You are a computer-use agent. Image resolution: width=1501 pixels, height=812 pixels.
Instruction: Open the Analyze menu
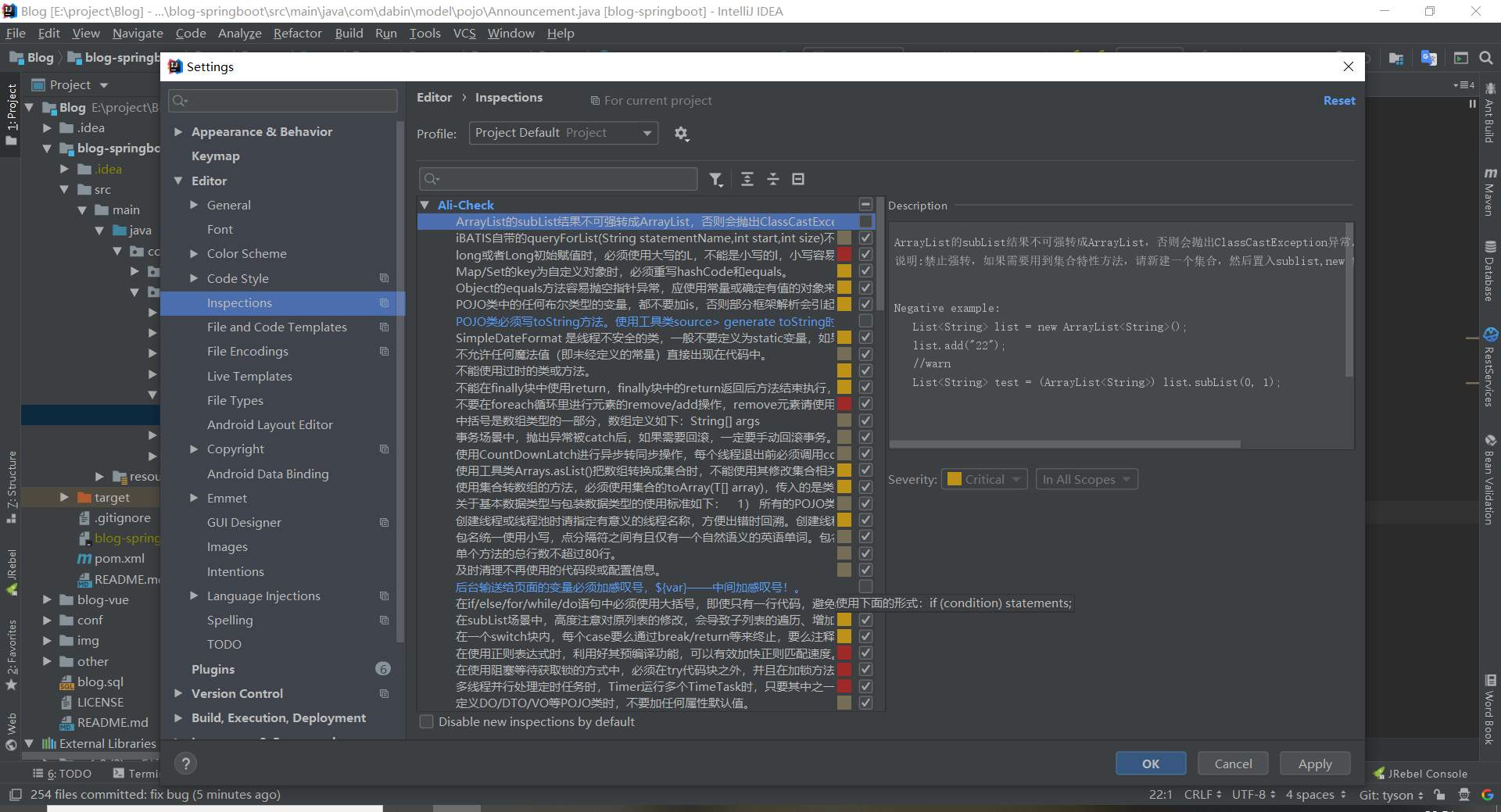[240, 34]
